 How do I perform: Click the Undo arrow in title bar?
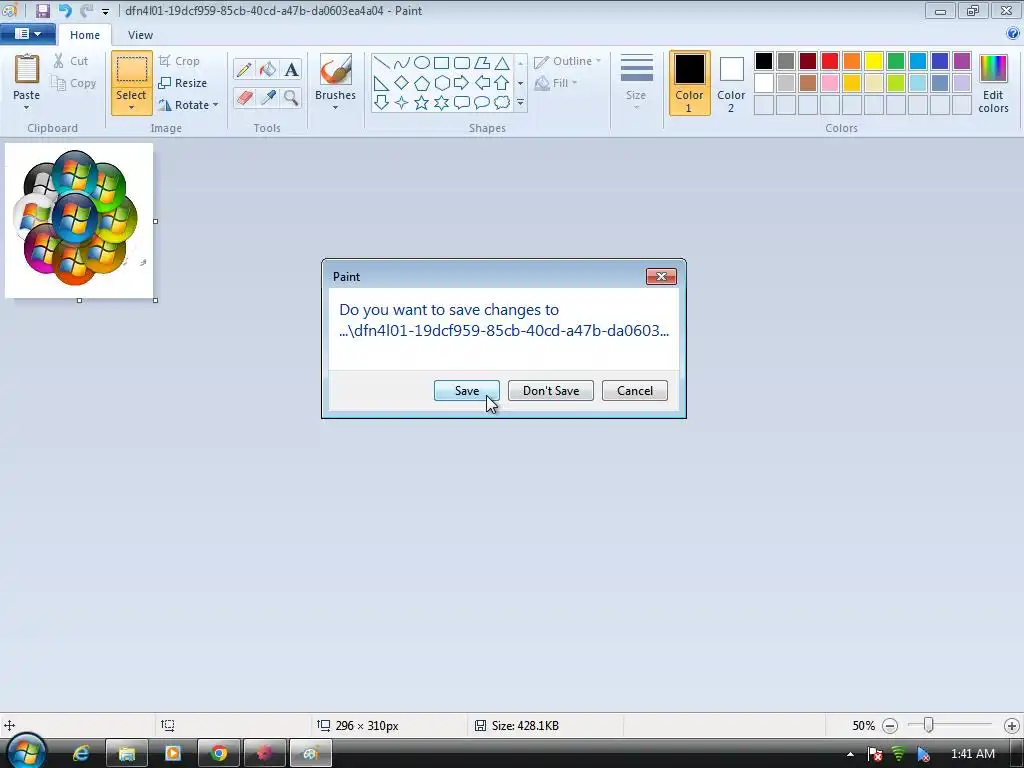pos(65,10)
